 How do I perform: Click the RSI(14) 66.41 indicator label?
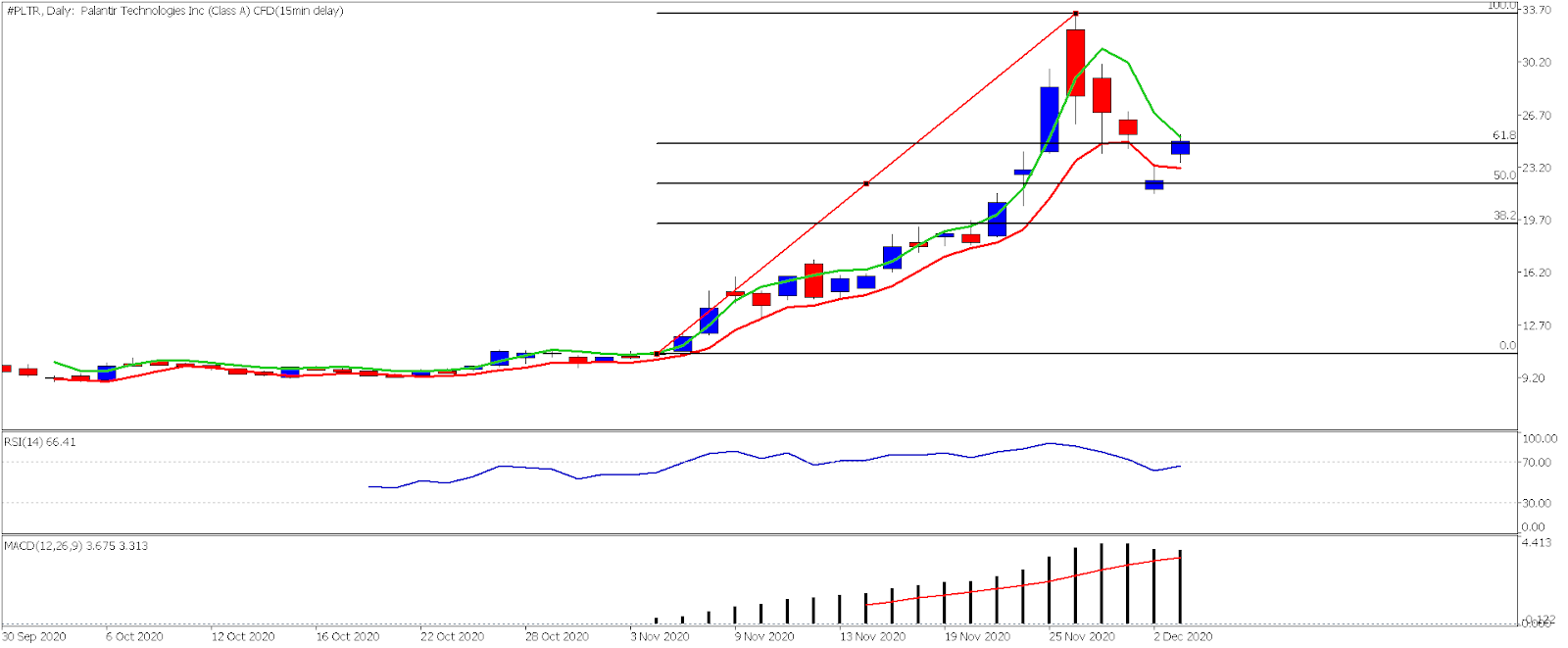click(40, 442)
